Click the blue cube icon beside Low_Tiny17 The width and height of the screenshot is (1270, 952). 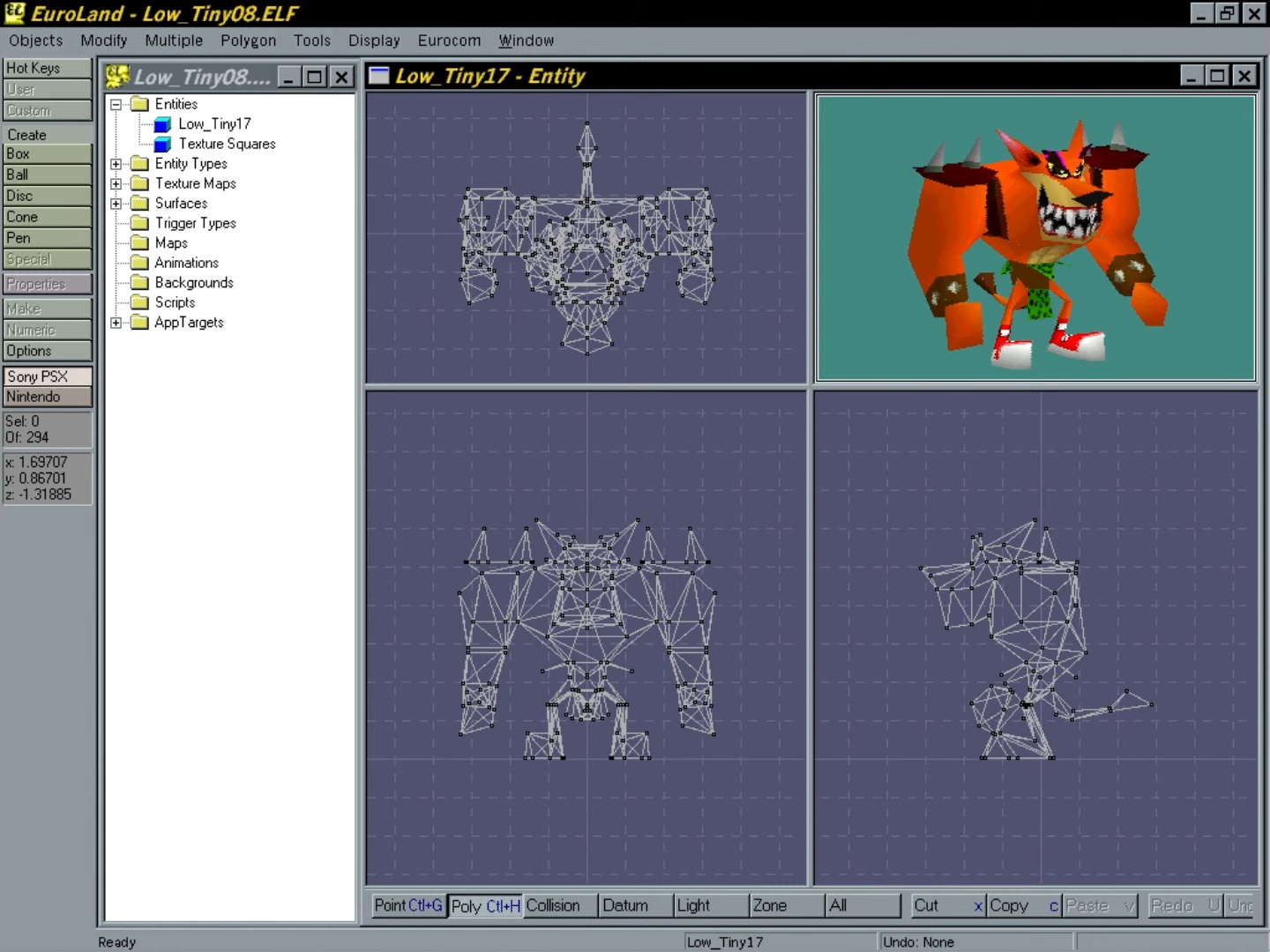(x=163, y=124)
